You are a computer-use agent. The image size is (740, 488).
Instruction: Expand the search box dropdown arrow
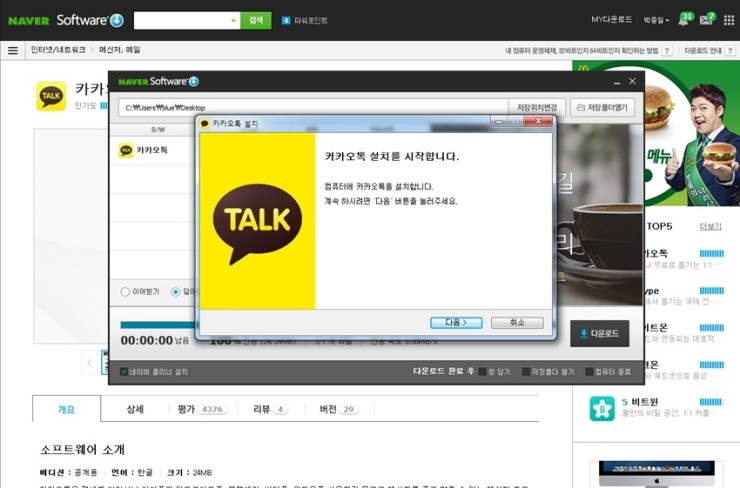point(234,20)
